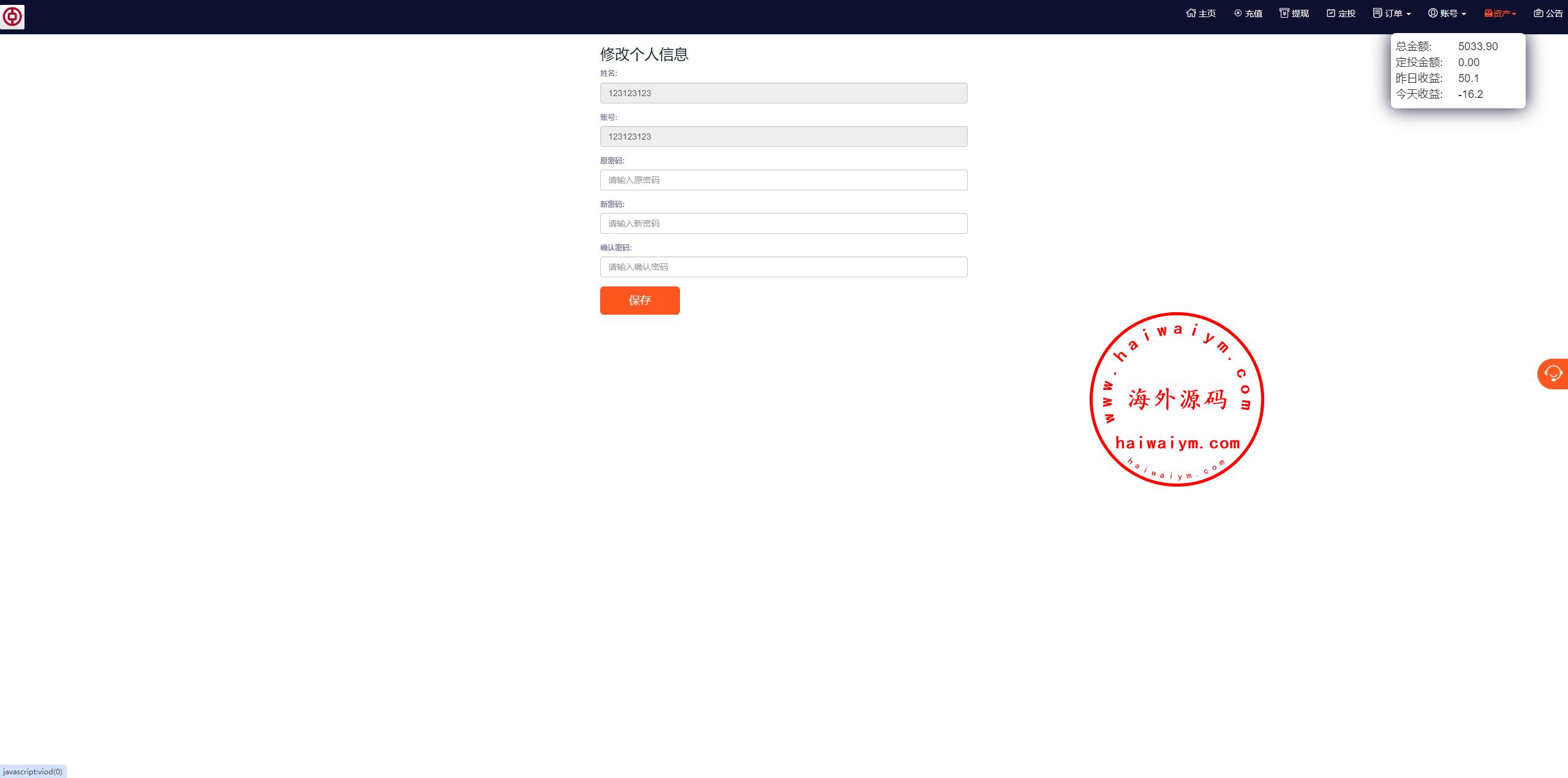Click the disabled 姓名 field
This screenshot has width=1568, height=778.
coord(783,93)
